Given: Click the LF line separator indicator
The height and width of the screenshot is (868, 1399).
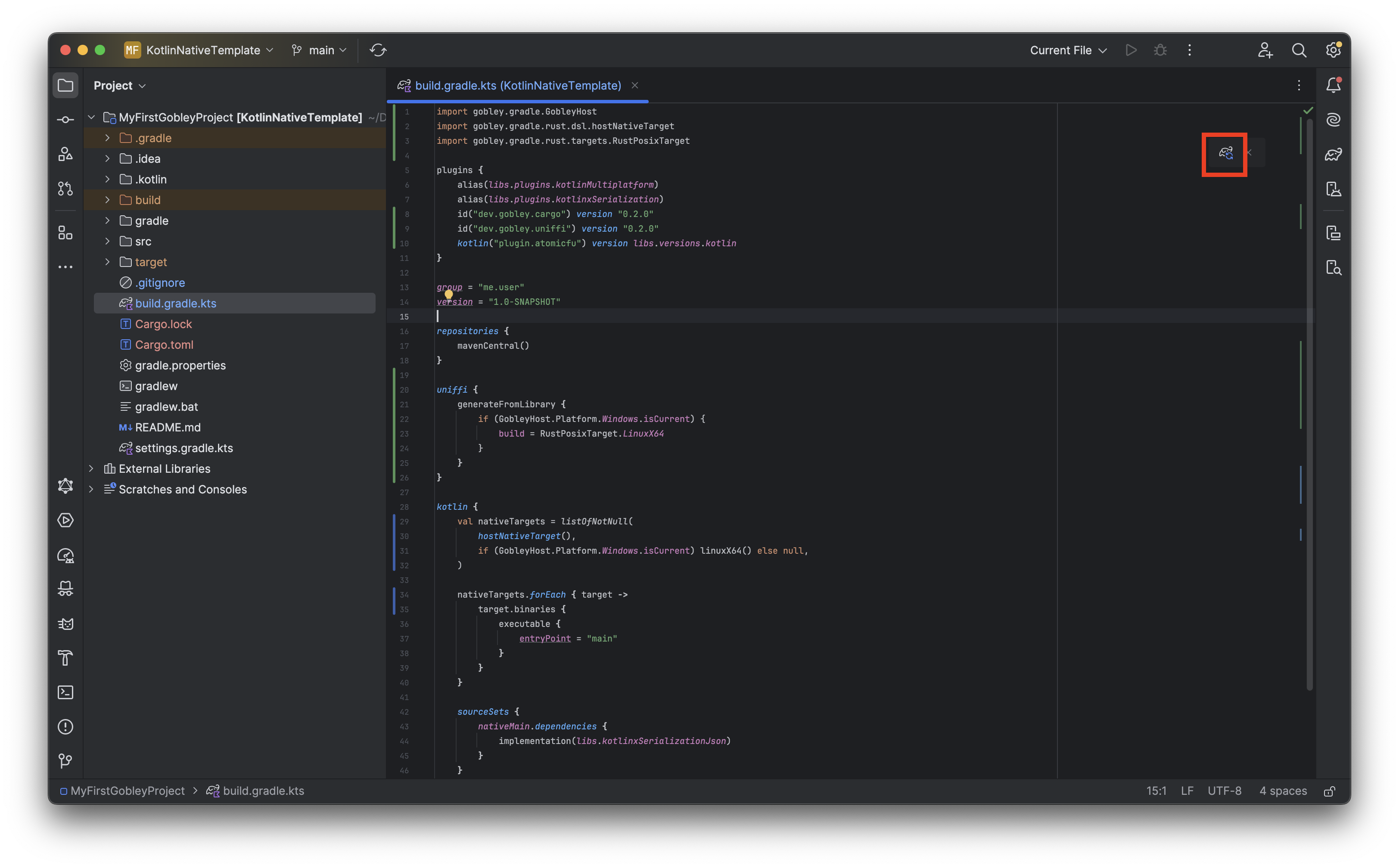Looking at the screenshot, I should pos(1187,791).
